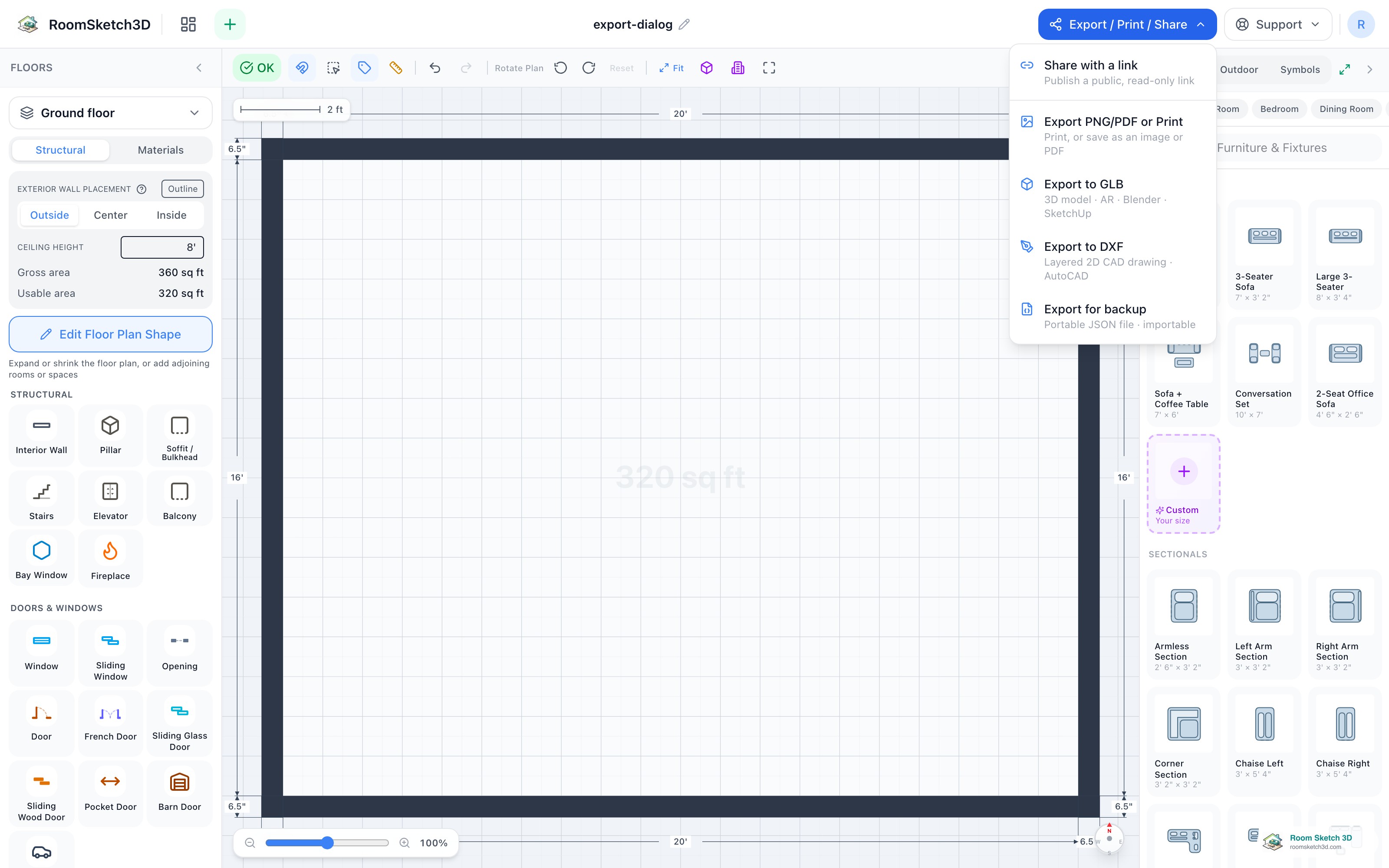This screenshot has height=868, width=1389.
Task: Add a Pocket Door
Action: (110, 793)
